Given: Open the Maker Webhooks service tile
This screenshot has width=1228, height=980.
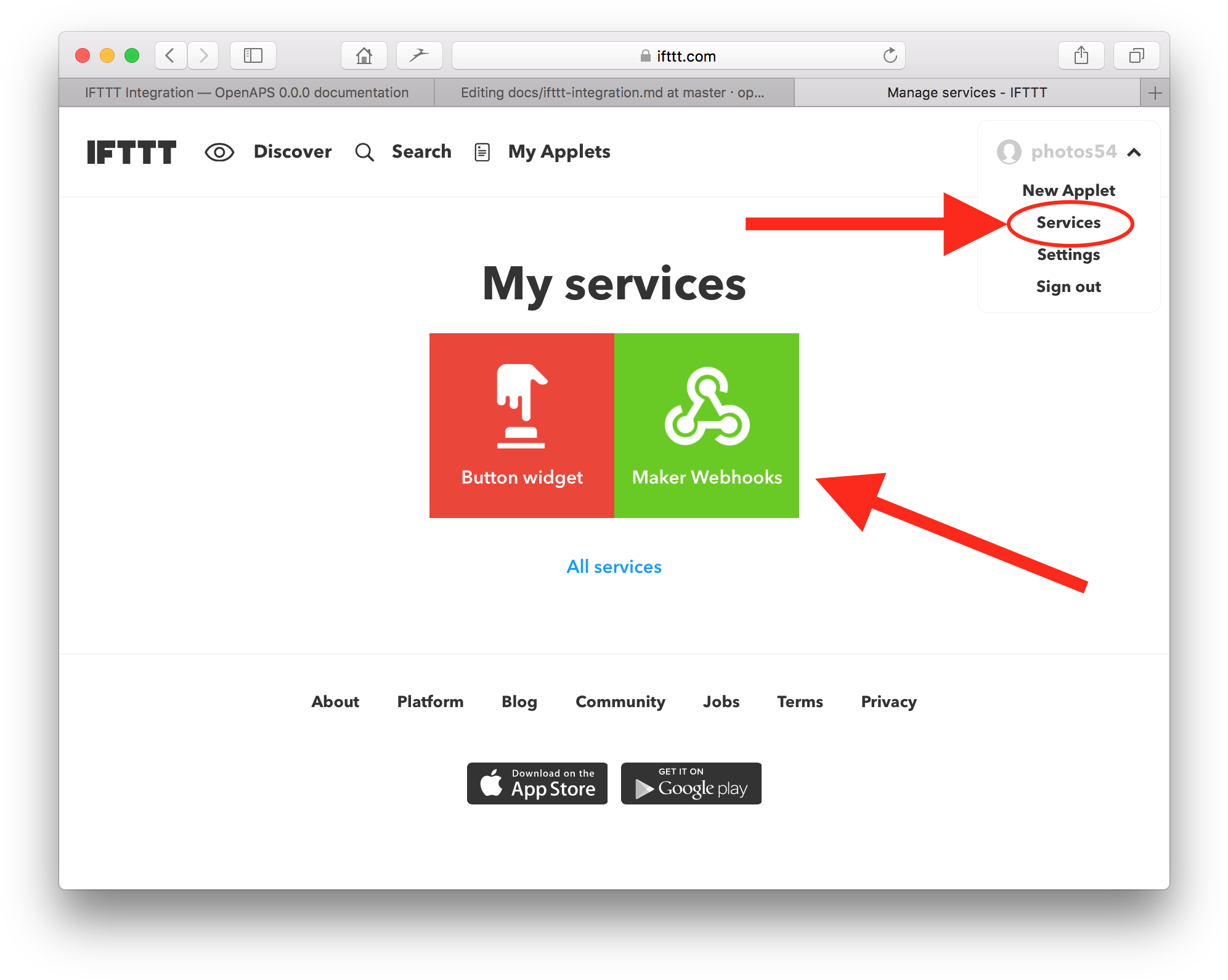Looking at the screenshot, I should pyautogui.click(x=706, y=425).
